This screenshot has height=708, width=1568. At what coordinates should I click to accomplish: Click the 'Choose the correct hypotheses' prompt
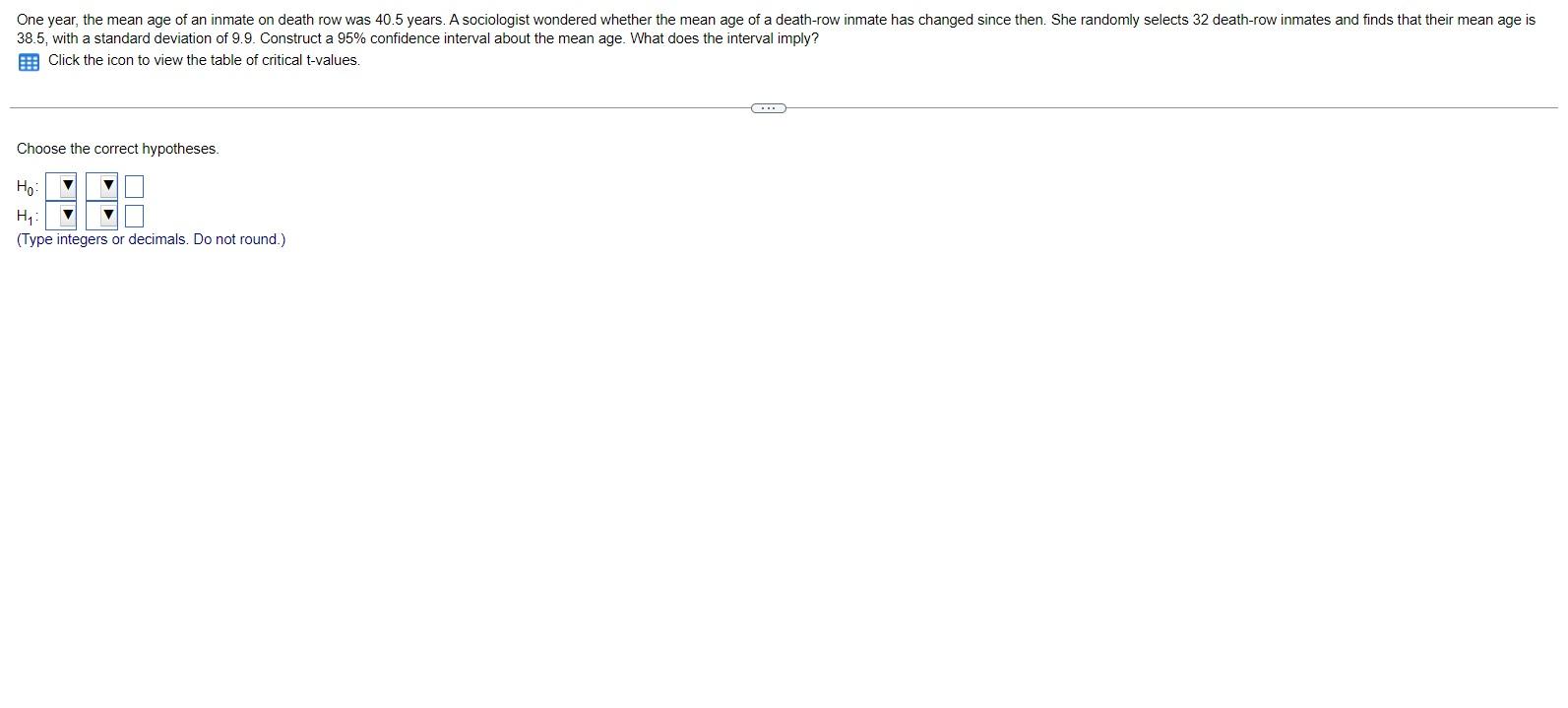pyautogui.click(x=117, y=149)
